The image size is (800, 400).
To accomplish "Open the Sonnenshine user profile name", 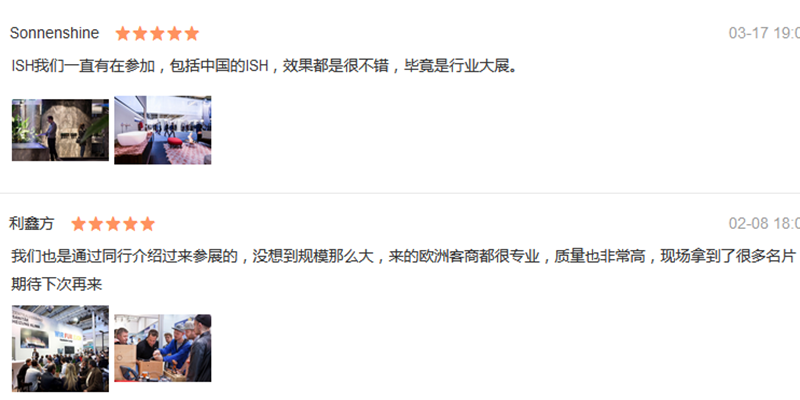I will pyautogui.click(x=55, y=33).
